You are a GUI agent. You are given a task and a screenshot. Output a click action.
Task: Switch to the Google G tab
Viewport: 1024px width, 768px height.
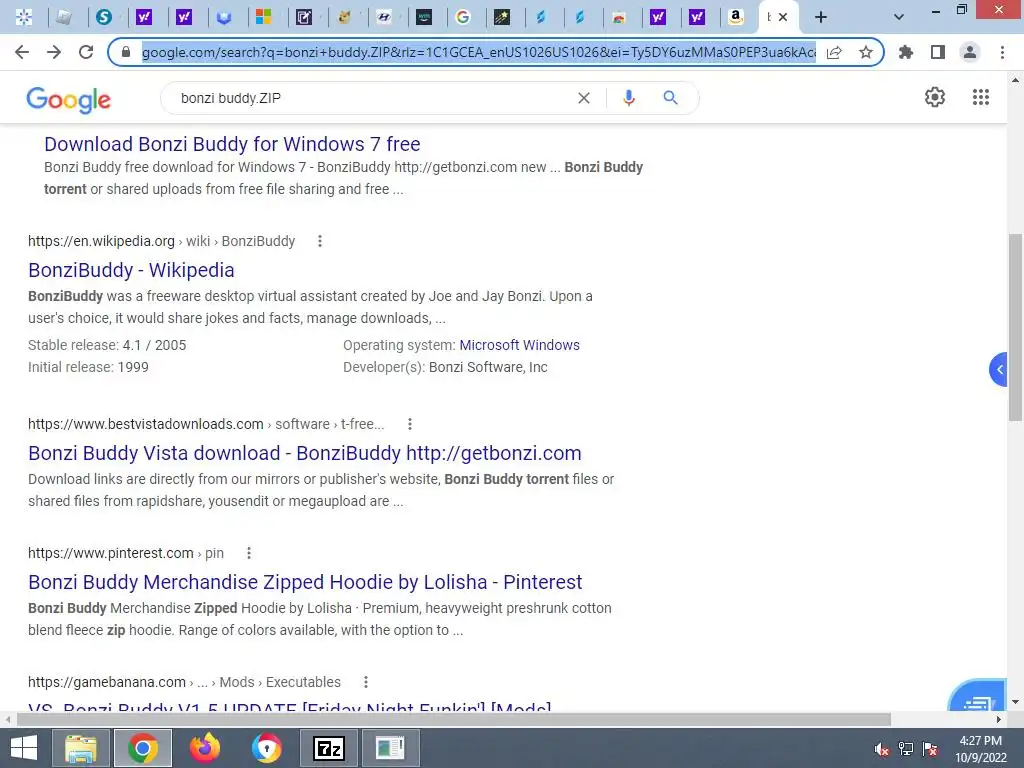pos(463,17)
